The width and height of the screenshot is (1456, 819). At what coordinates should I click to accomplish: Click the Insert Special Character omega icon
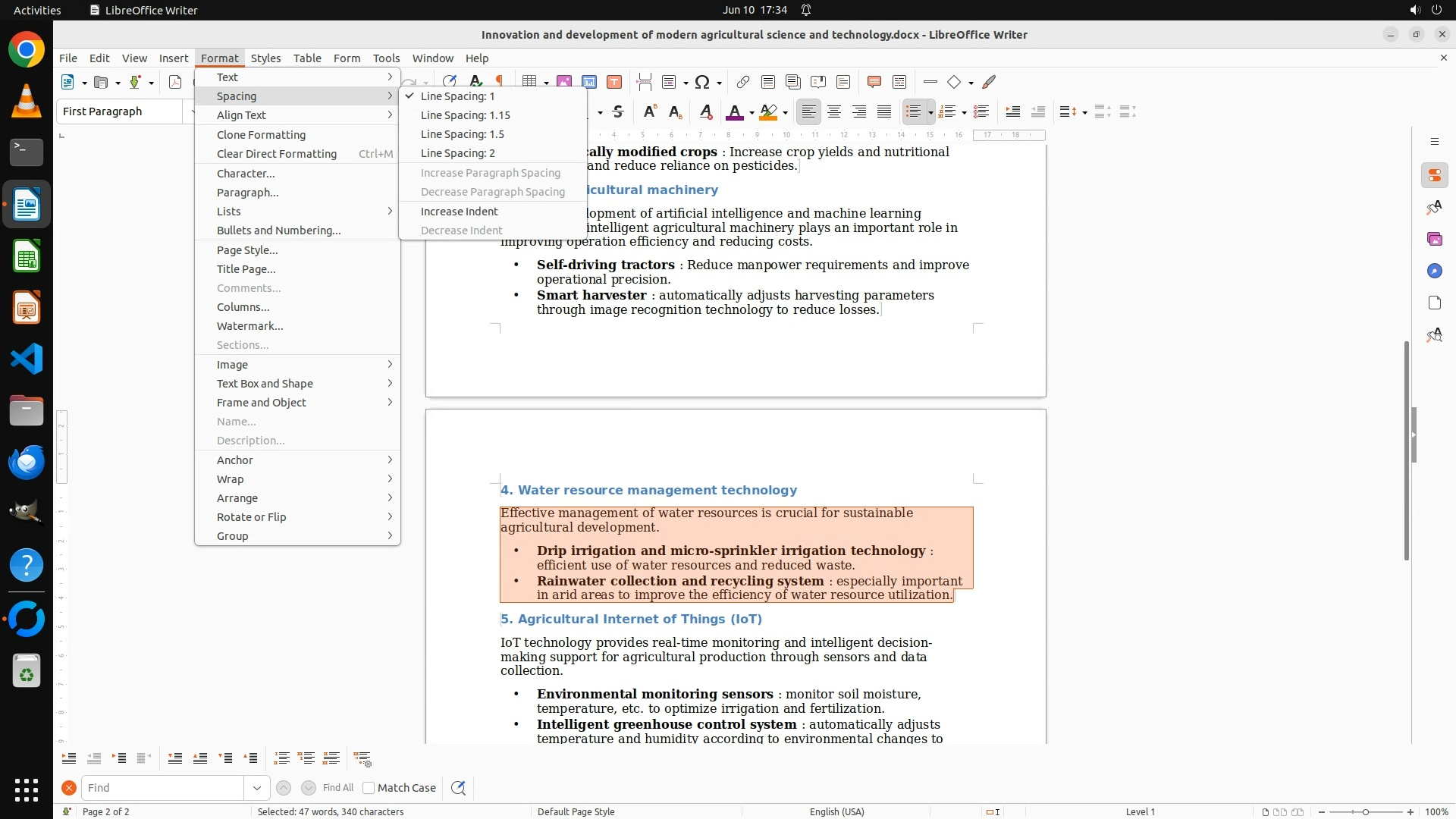(x=702, y=82)
